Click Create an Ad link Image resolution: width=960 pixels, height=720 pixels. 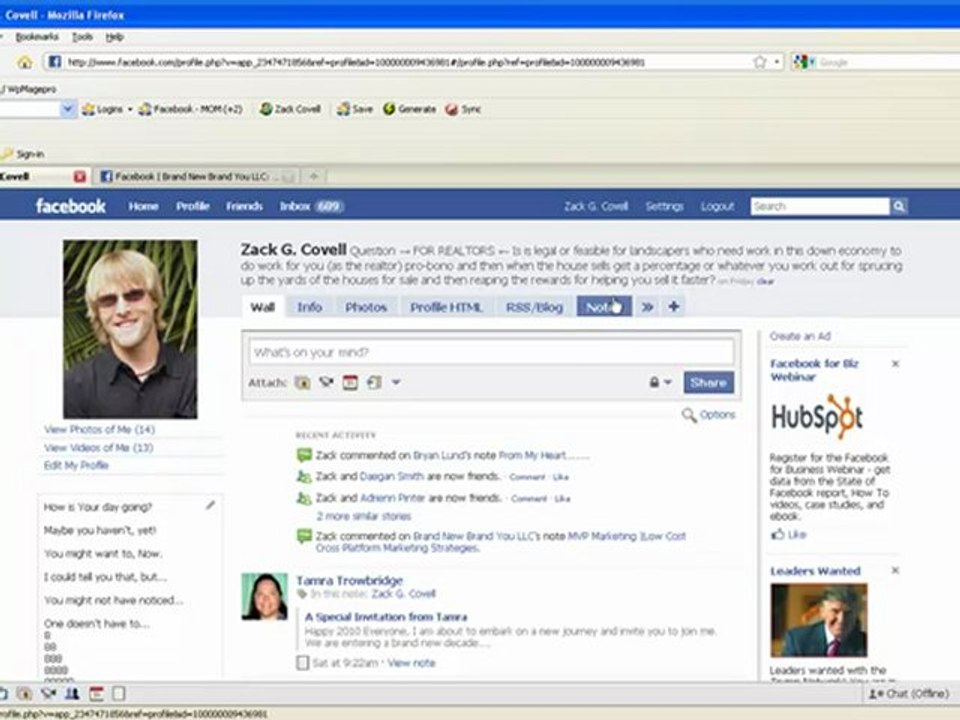800,336
